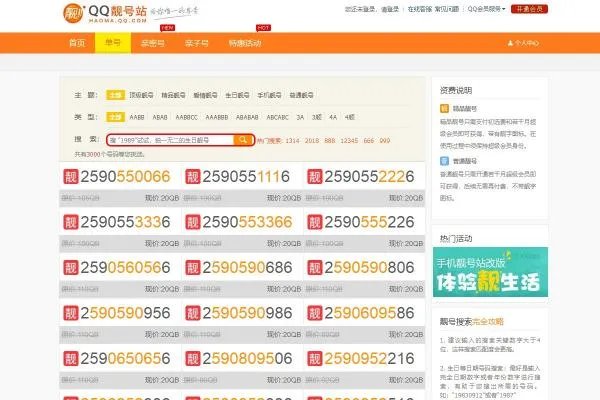Select 全部 in the 类型 row

coord(115,117)
